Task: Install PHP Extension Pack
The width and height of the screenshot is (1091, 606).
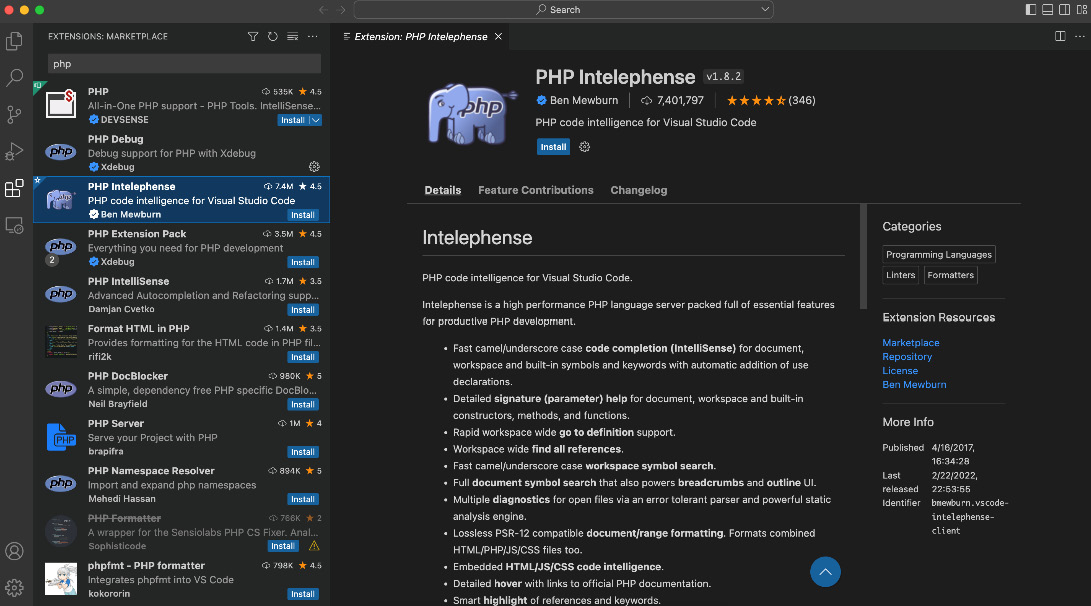Action: [303, 262]
